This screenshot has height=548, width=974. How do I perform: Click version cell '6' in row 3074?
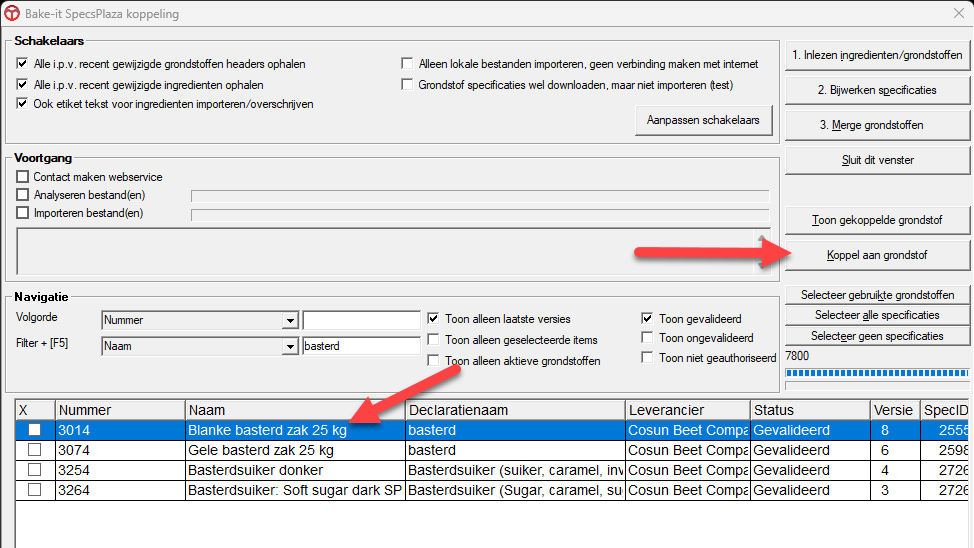click(x=895, y=450)
